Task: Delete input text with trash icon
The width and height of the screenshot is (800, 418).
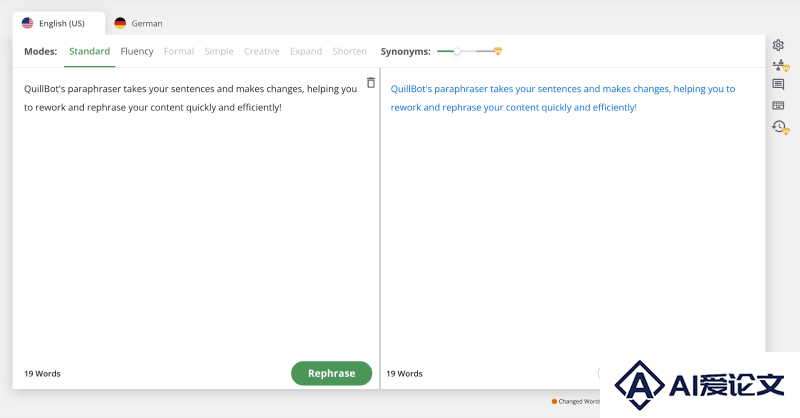Action: (x=371, y=83)
